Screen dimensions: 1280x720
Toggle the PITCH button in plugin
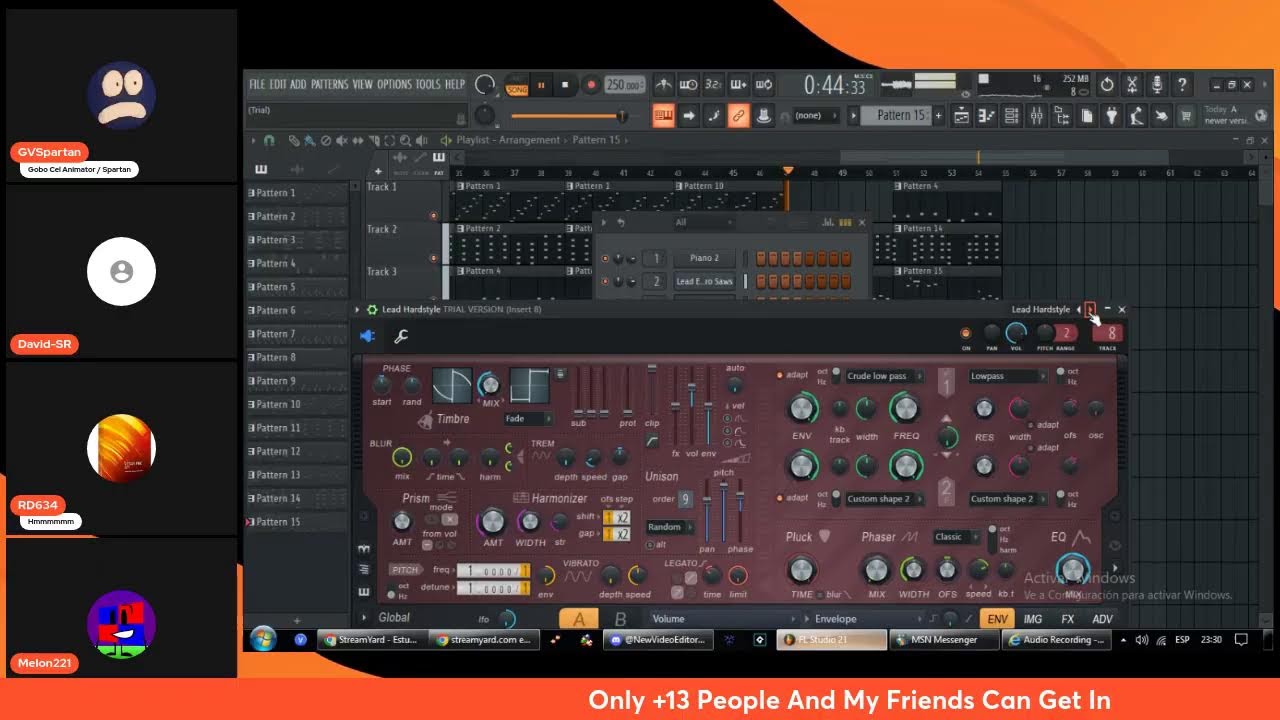click(x=405, y=570)
